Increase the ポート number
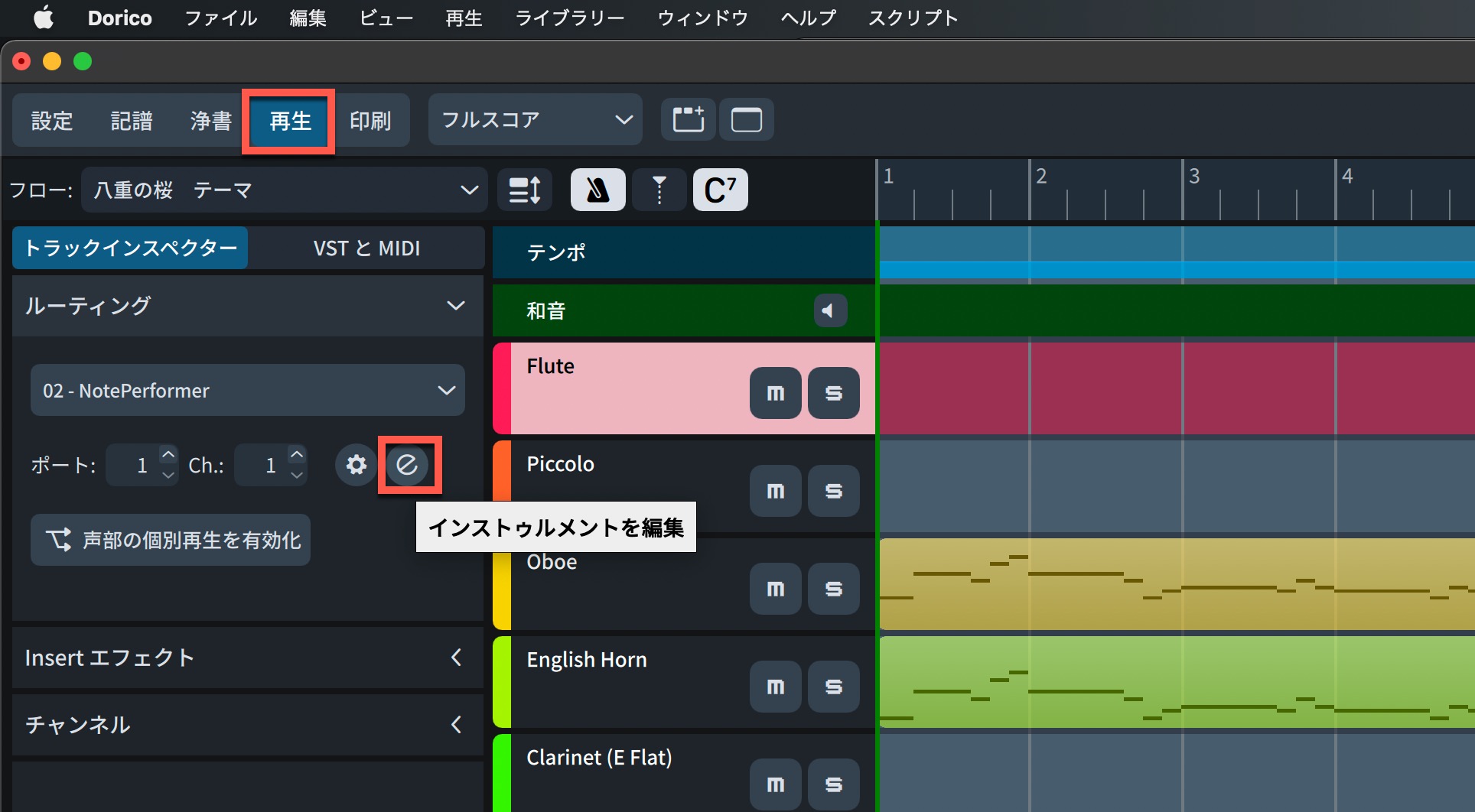This screenshot has height=812, width=1475. coord(168,455)
